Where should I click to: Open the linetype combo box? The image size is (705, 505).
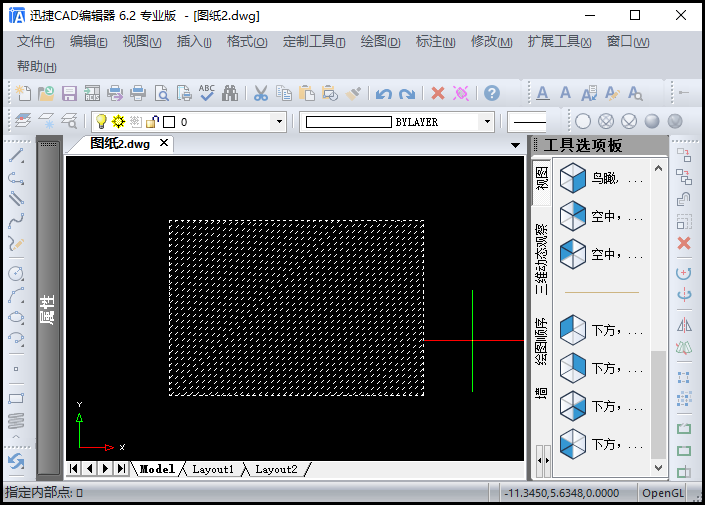pyautogui.click(x=527, y=121)
